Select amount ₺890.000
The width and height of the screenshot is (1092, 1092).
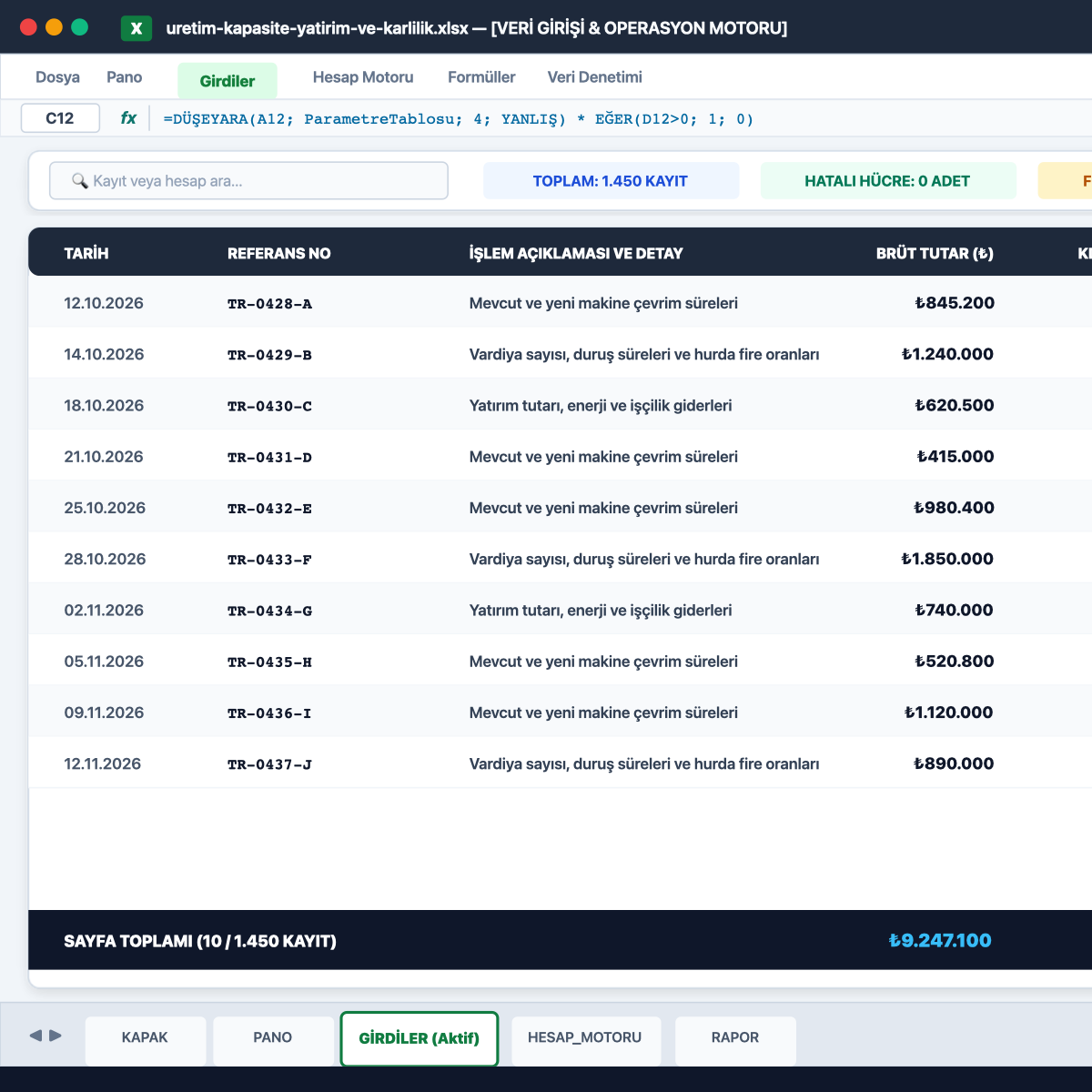(954, 763)
